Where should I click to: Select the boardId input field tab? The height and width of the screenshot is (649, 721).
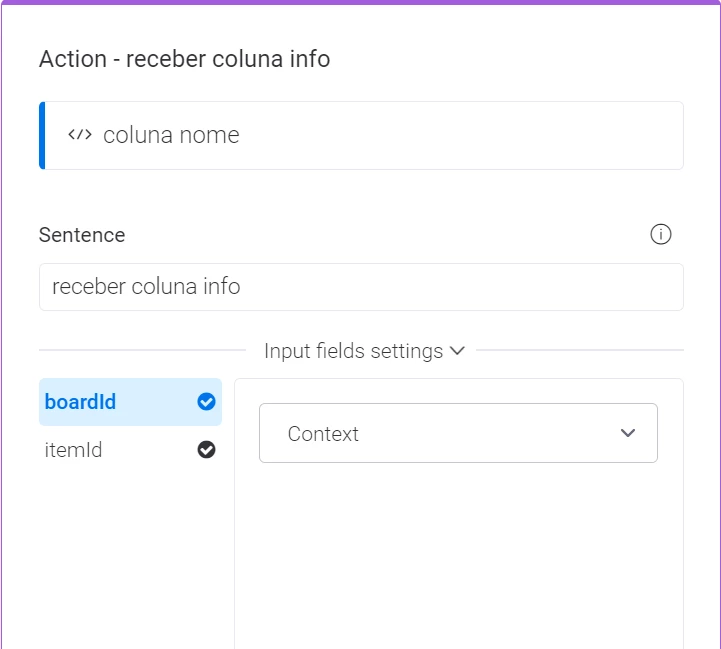(130, 402)
